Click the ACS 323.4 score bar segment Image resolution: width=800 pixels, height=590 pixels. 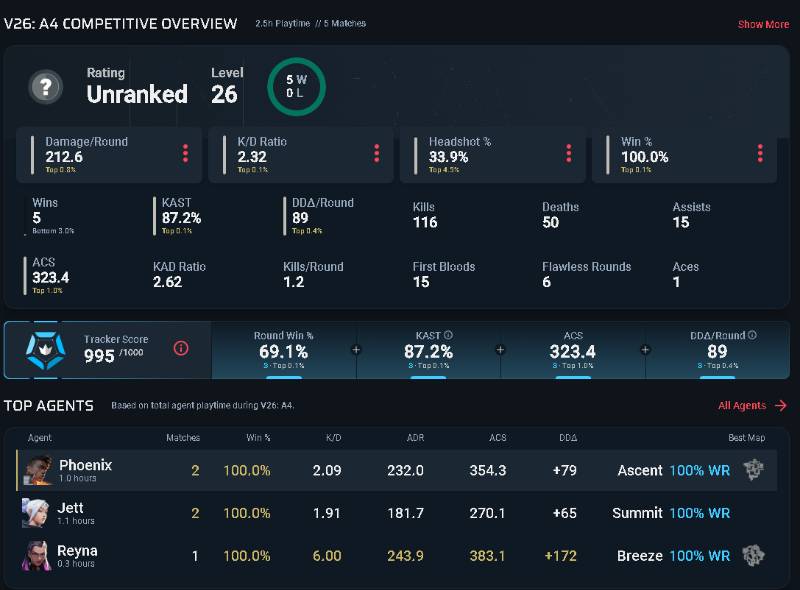[573, 350]
